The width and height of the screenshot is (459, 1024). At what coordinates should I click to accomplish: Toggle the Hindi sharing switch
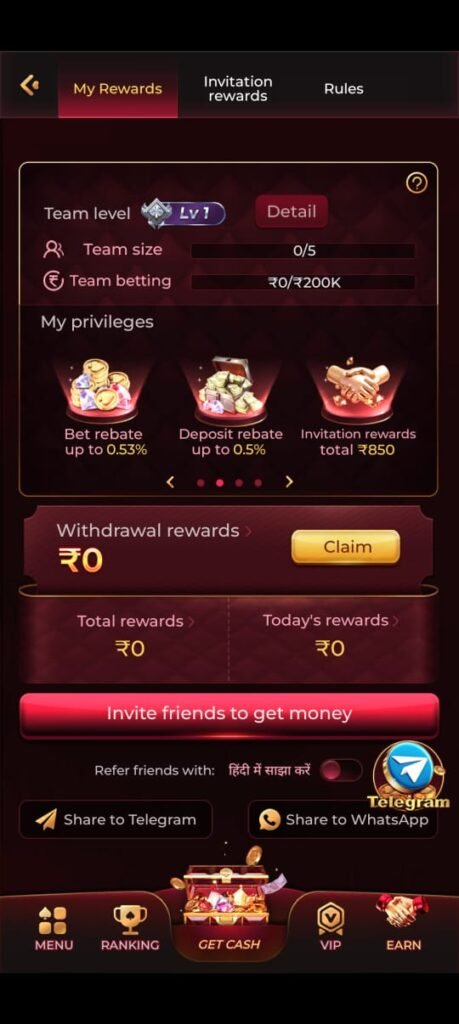[x=341, y=770]
